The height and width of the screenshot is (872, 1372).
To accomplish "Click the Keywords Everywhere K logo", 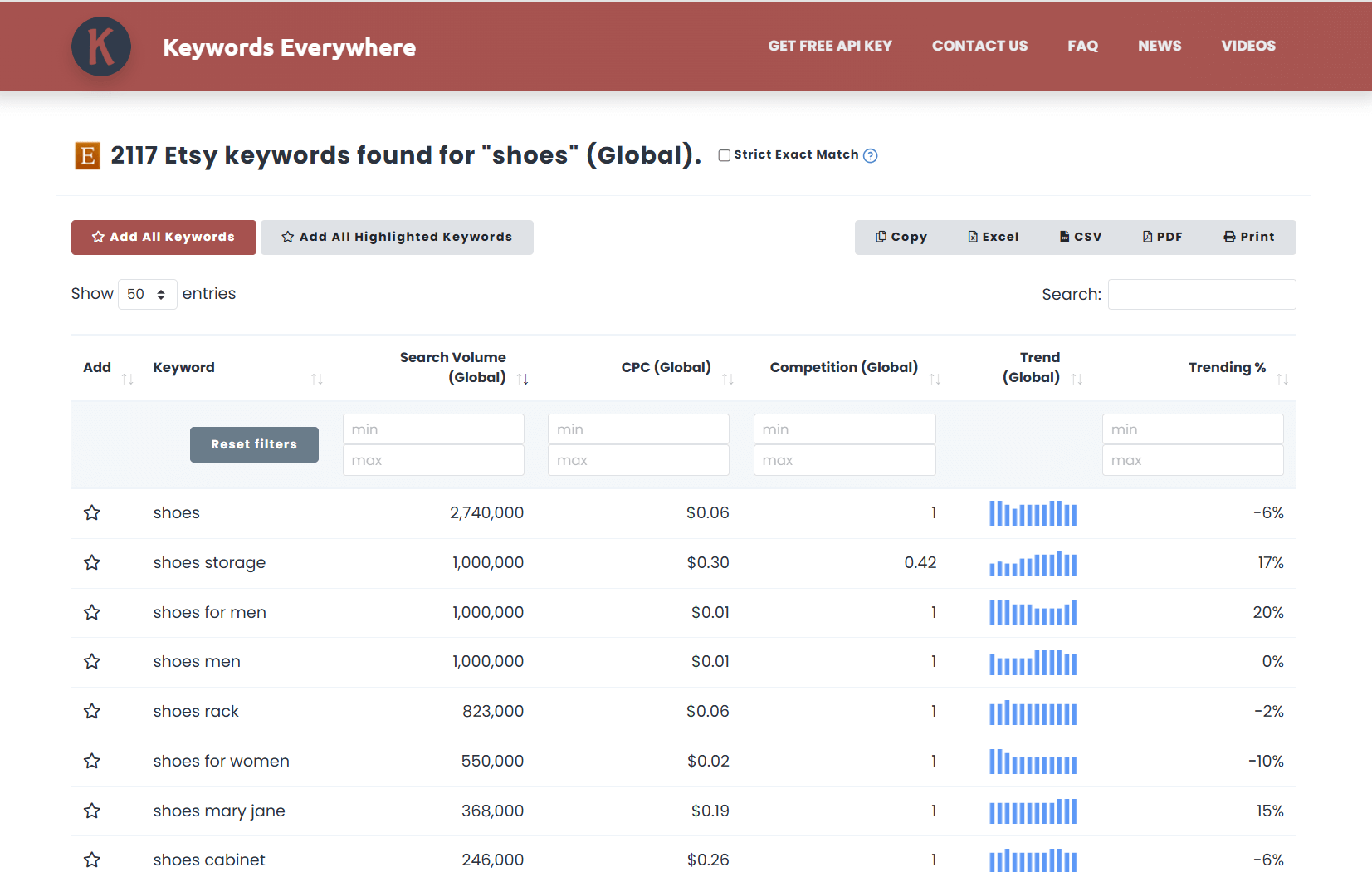I will (101, 47).
